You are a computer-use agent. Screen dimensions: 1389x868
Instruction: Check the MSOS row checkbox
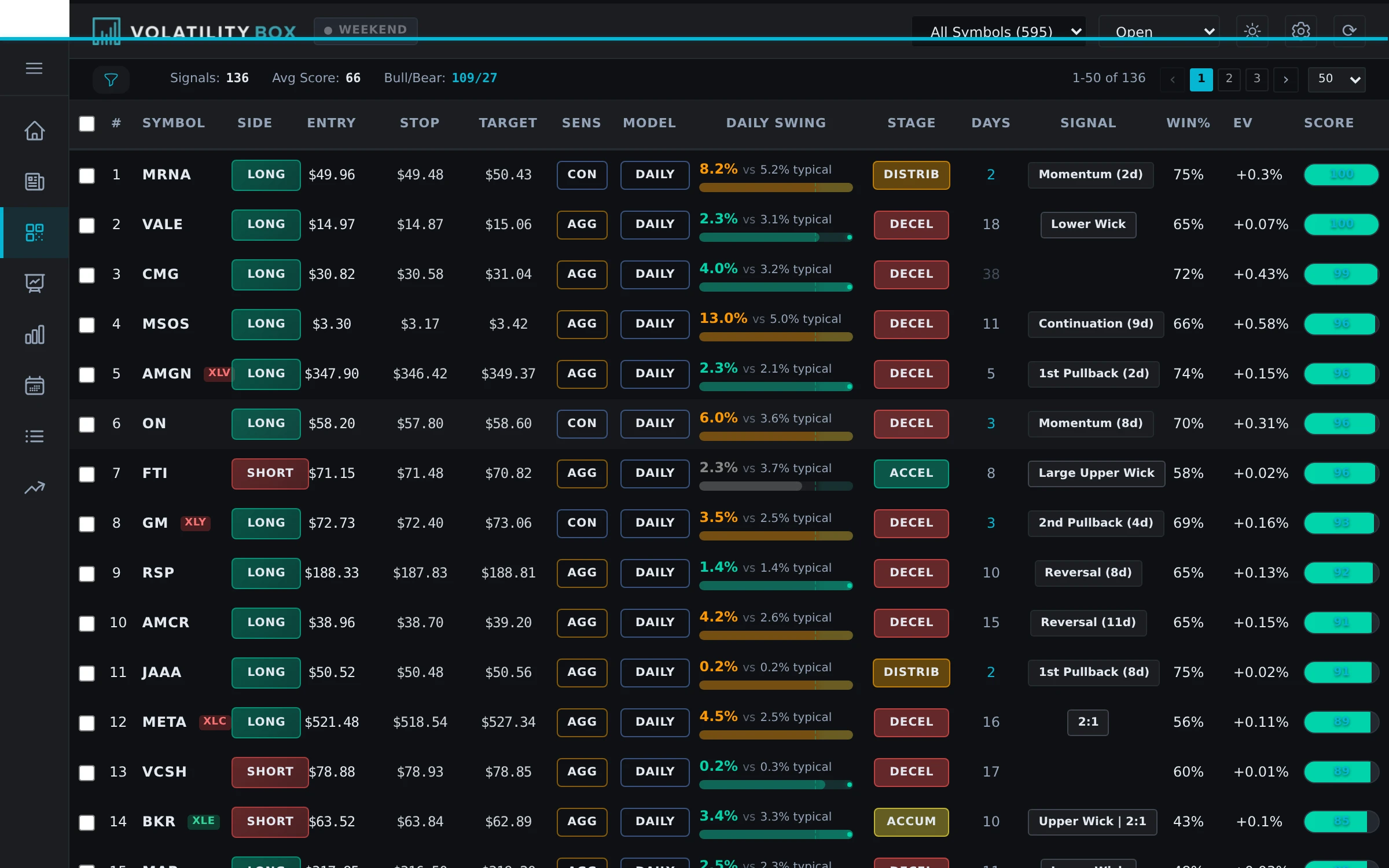point(87,325)
